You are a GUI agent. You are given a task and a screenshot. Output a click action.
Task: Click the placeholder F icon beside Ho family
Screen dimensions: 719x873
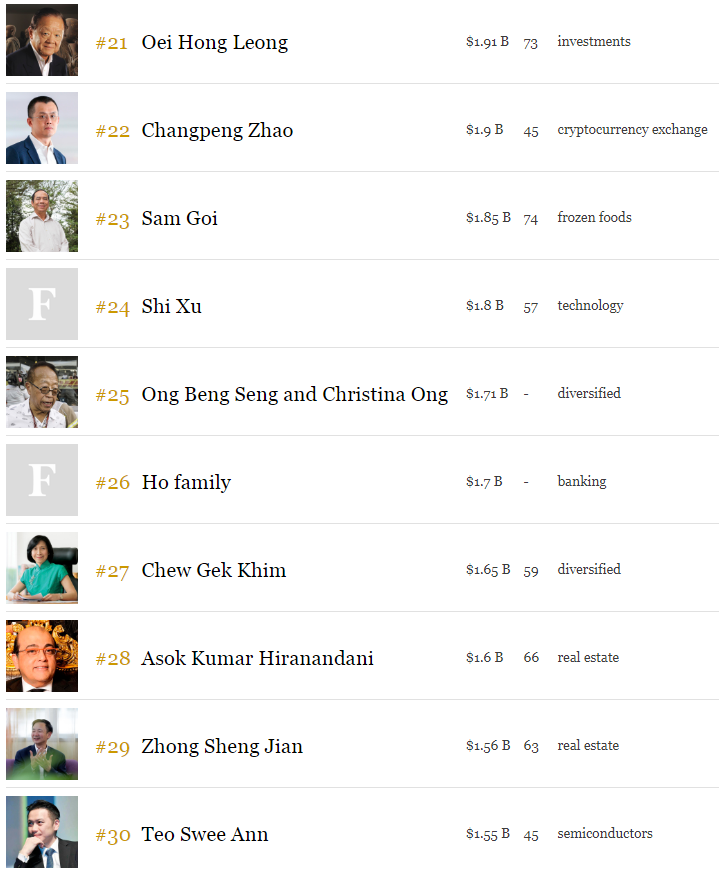pos(42,480)
